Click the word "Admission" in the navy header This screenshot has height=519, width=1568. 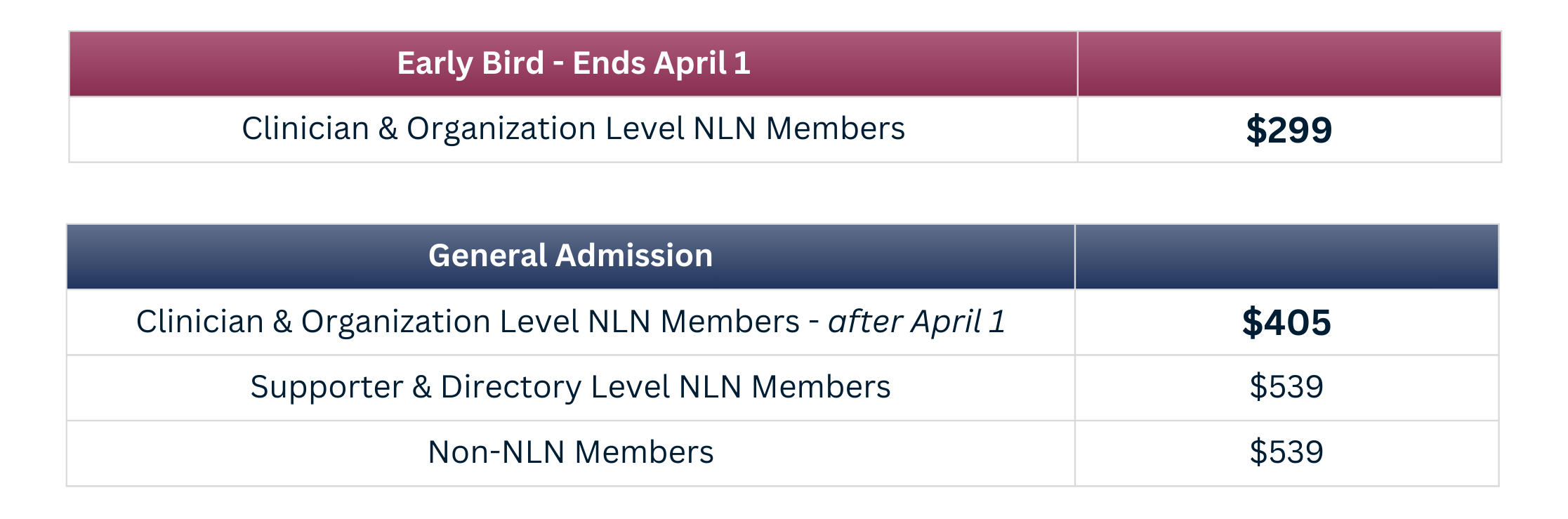[634, 256]
